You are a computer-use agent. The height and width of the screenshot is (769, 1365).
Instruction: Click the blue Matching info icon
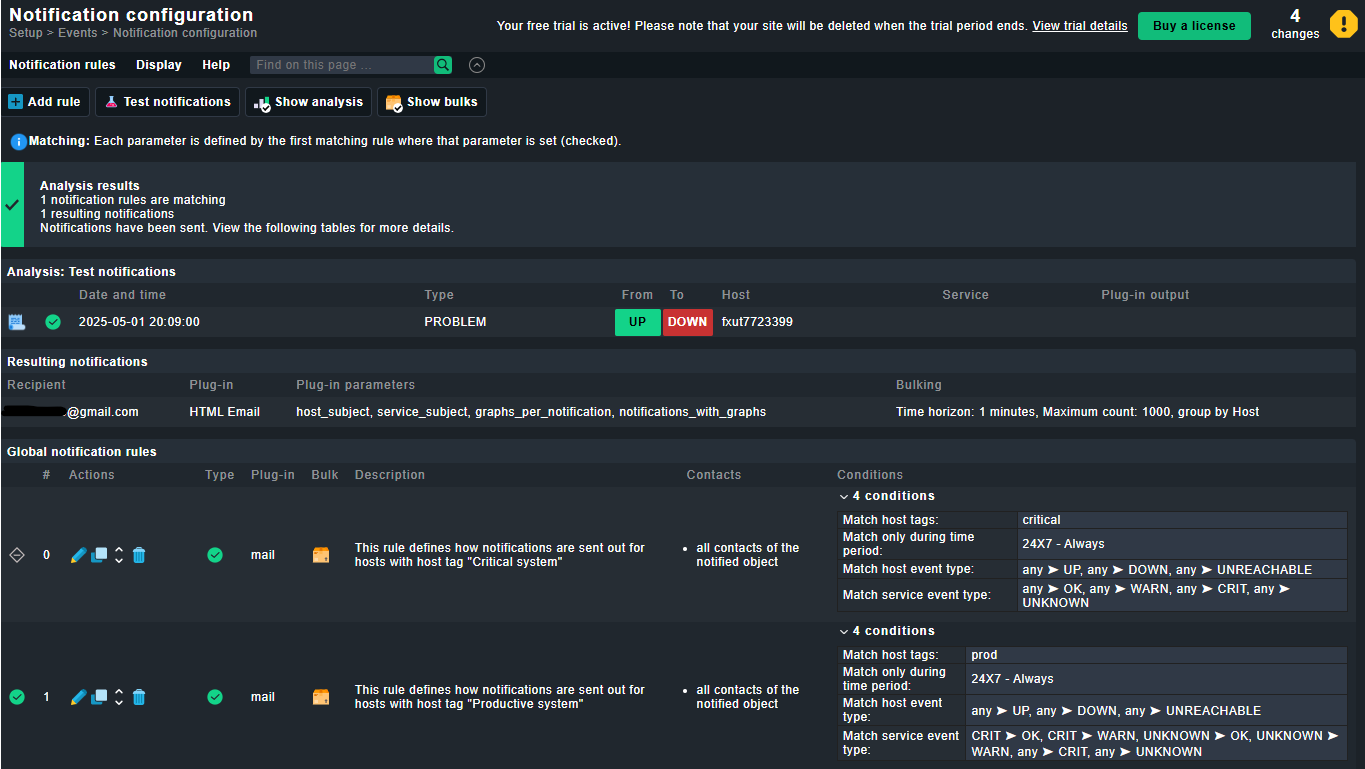(18, 142)
